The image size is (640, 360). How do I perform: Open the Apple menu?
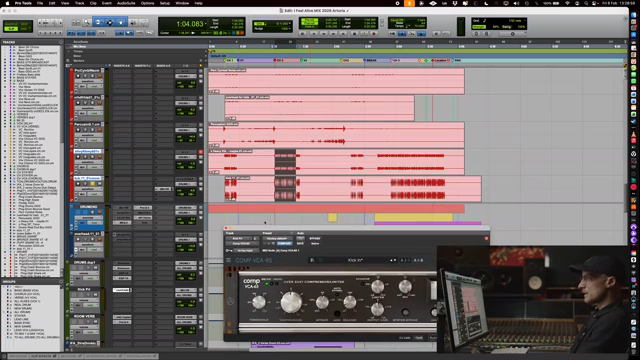[7, 3]
